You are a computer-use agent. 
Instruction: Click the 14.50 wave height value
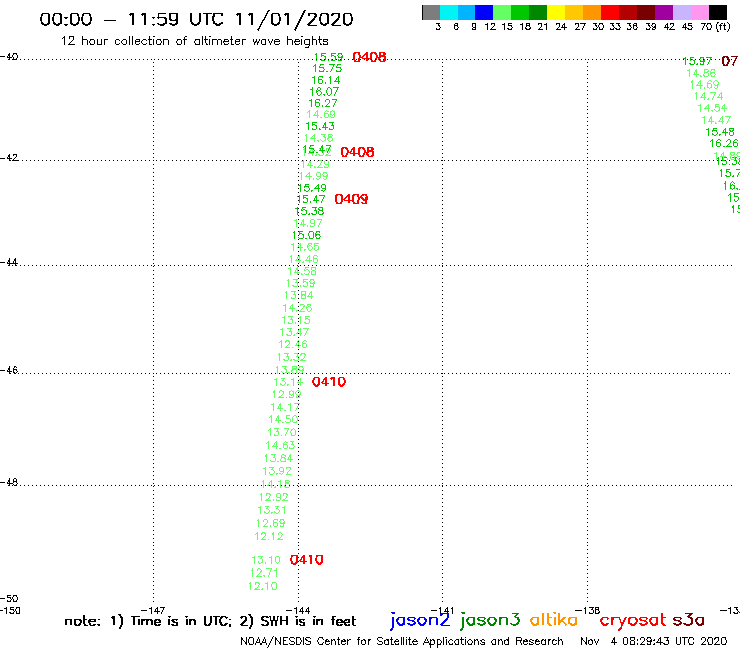[x=283, y=420]
